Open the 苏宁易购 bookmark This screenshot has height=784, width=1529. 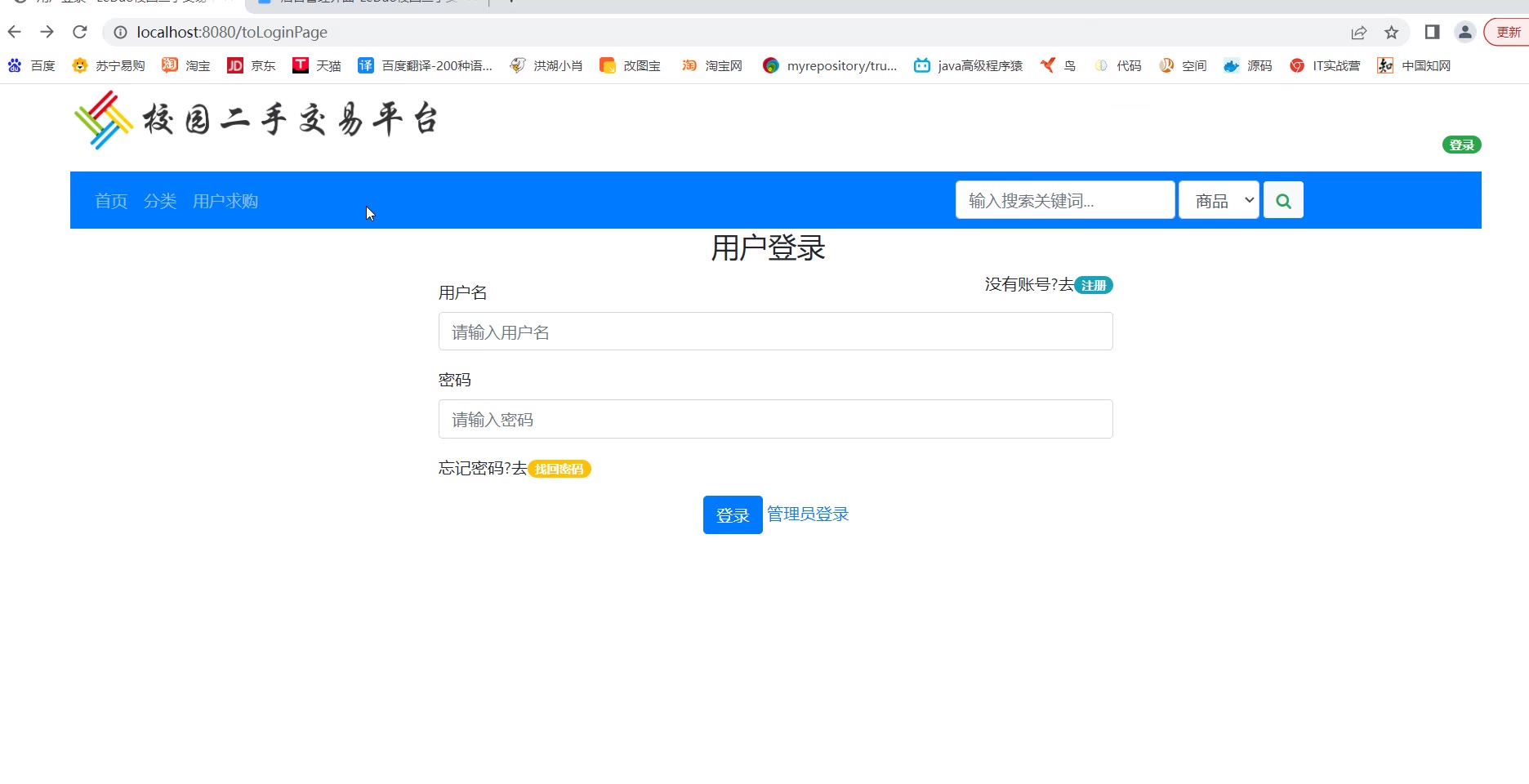click(x=109, y=65)
